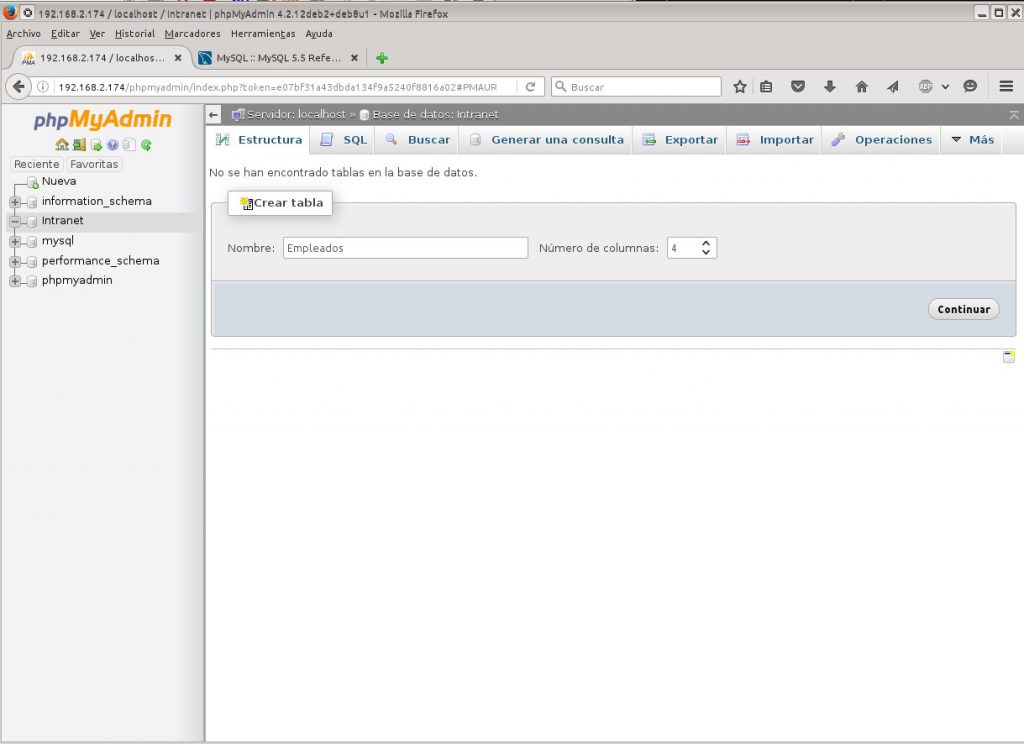Click the Nombre table name field
The image size is (1024, 744).
(405, 248)
